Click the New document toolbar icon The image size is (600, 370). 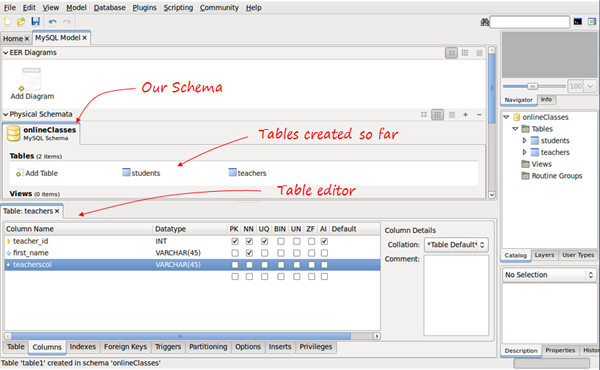click(x=7, y=22)
